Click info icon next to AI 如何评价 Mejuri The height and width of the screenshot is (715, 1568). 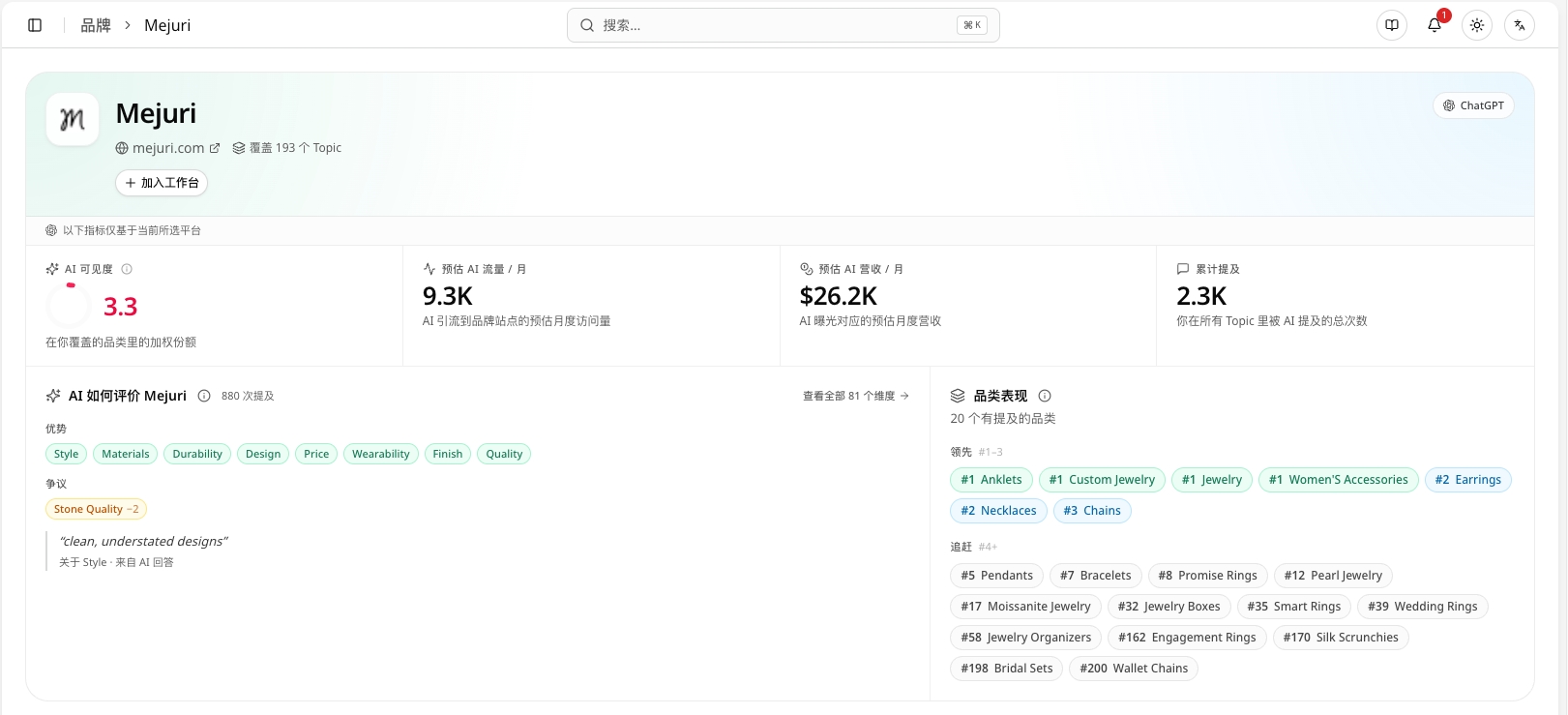(204, 396)
